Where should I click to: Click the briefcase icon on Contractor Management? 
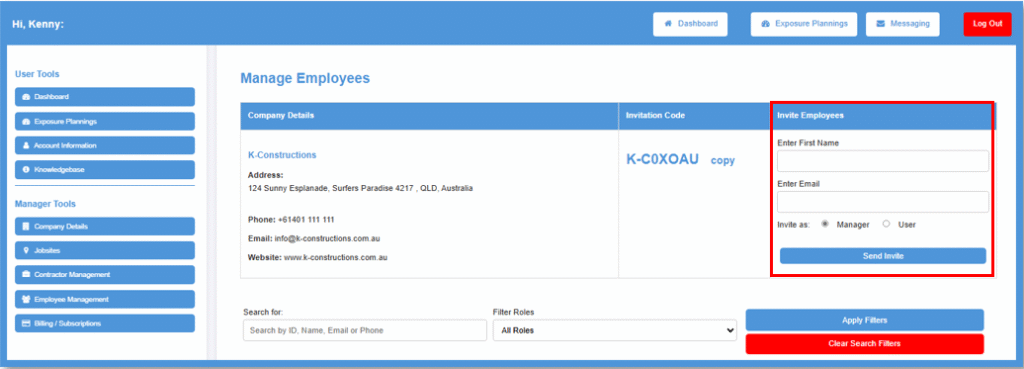(x=26, y=274)
